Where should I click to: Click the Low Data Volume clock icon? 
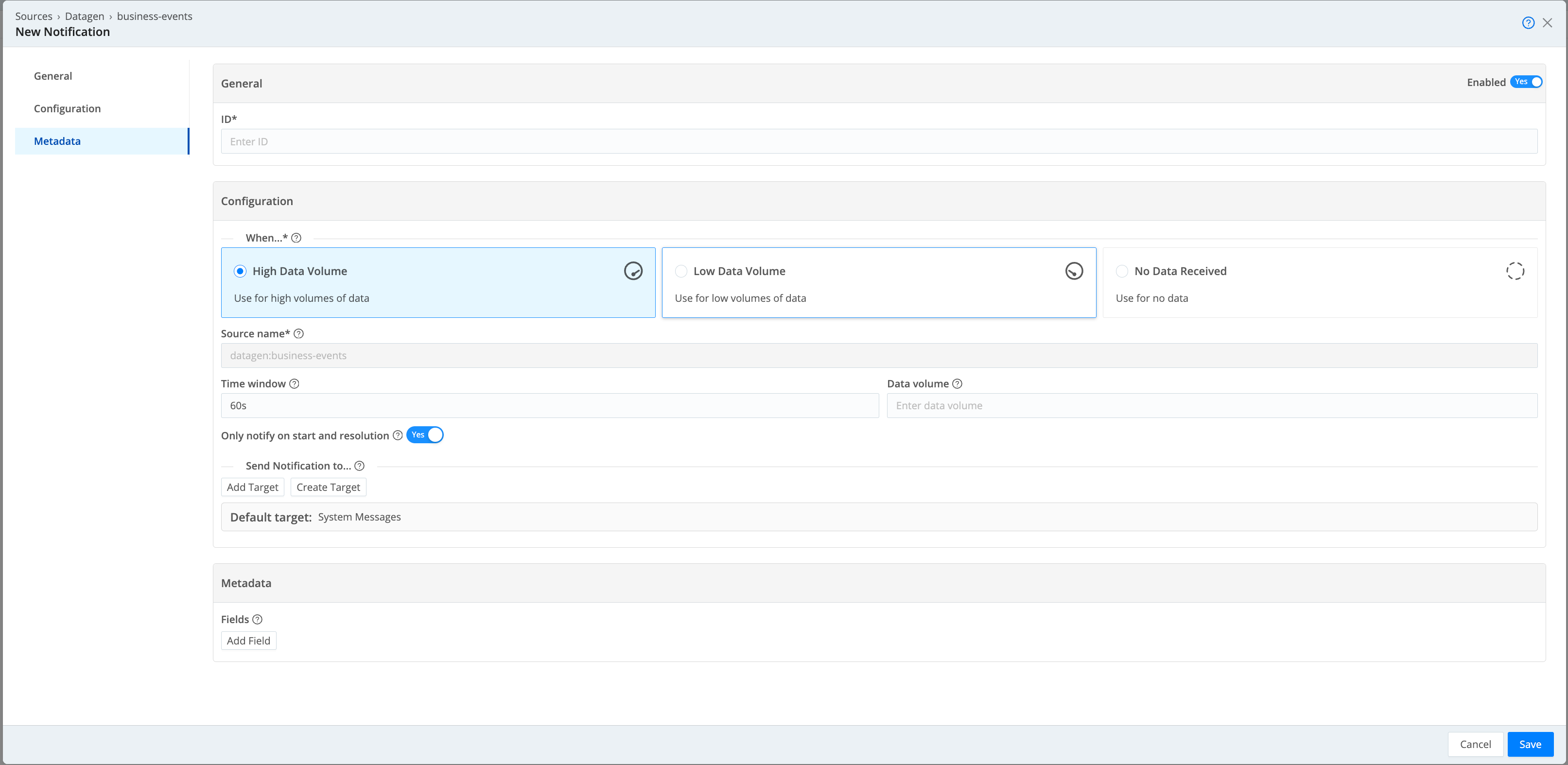point(1075,271)
